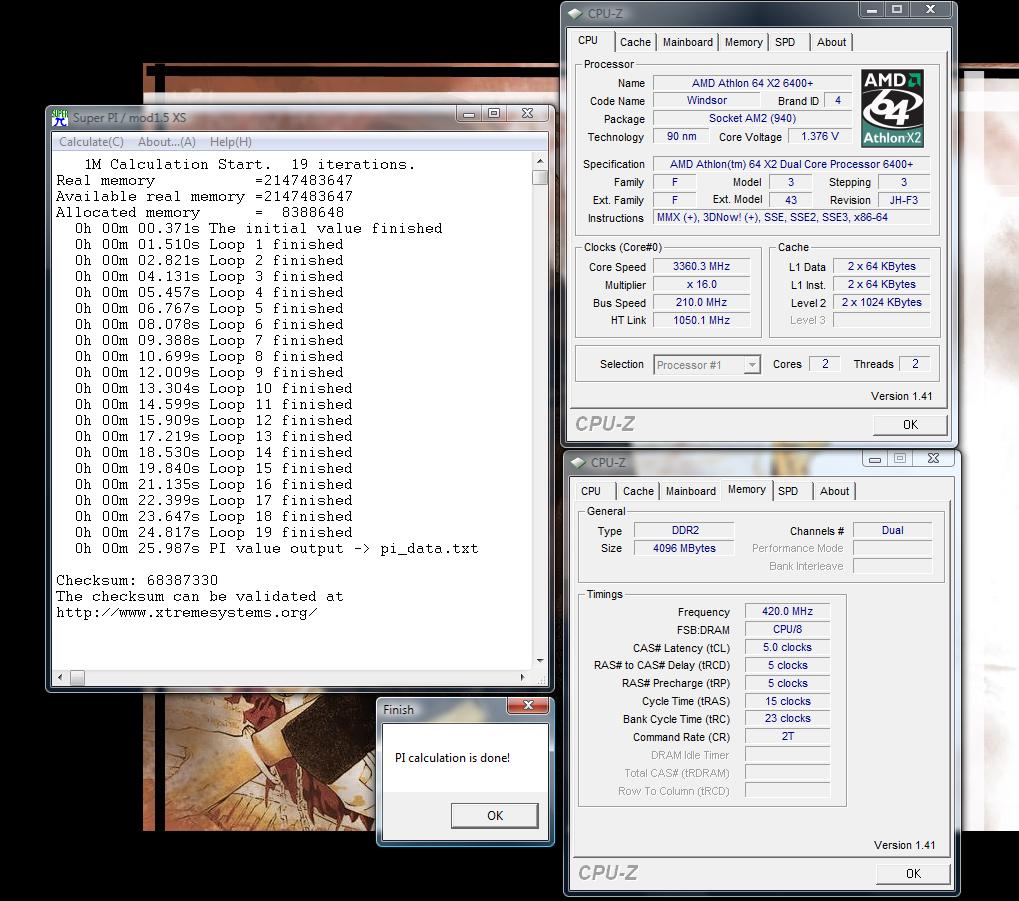Switch to About tab in upper CPU-Z
This screenshot has width=1019, height=901.
(831, 42)
